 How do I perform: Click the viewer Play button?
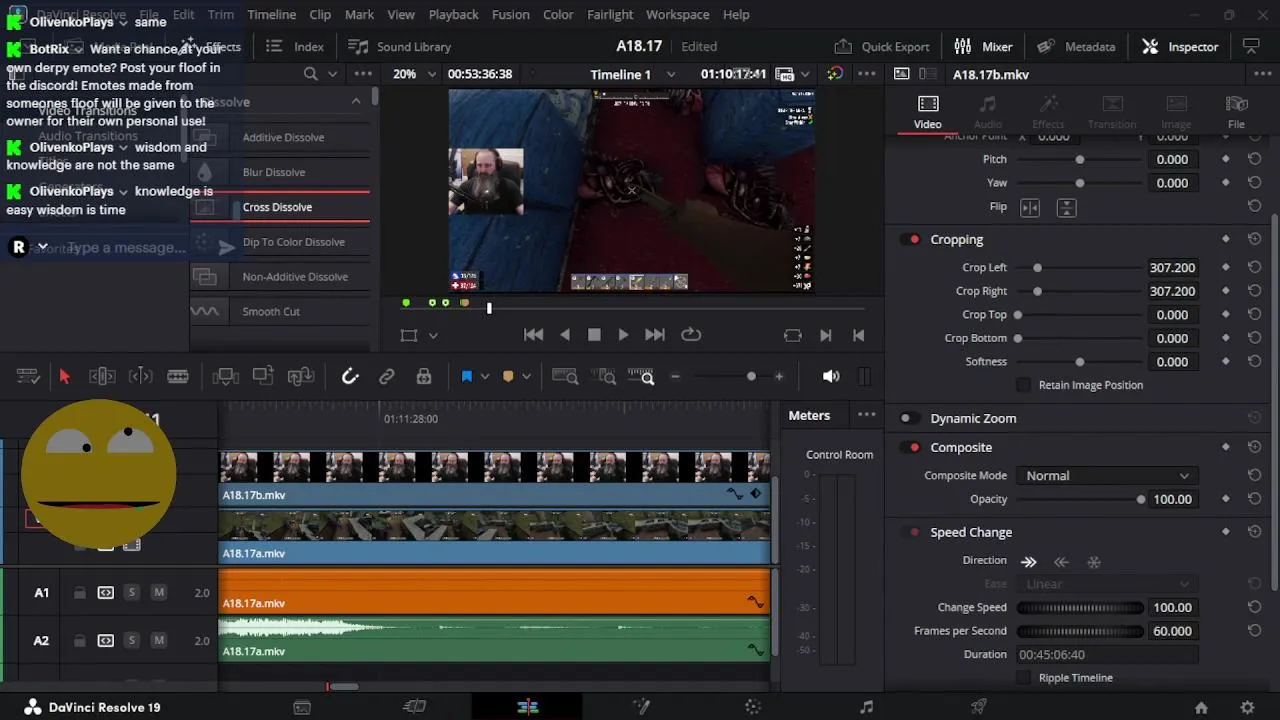click(x=623, y=335)
